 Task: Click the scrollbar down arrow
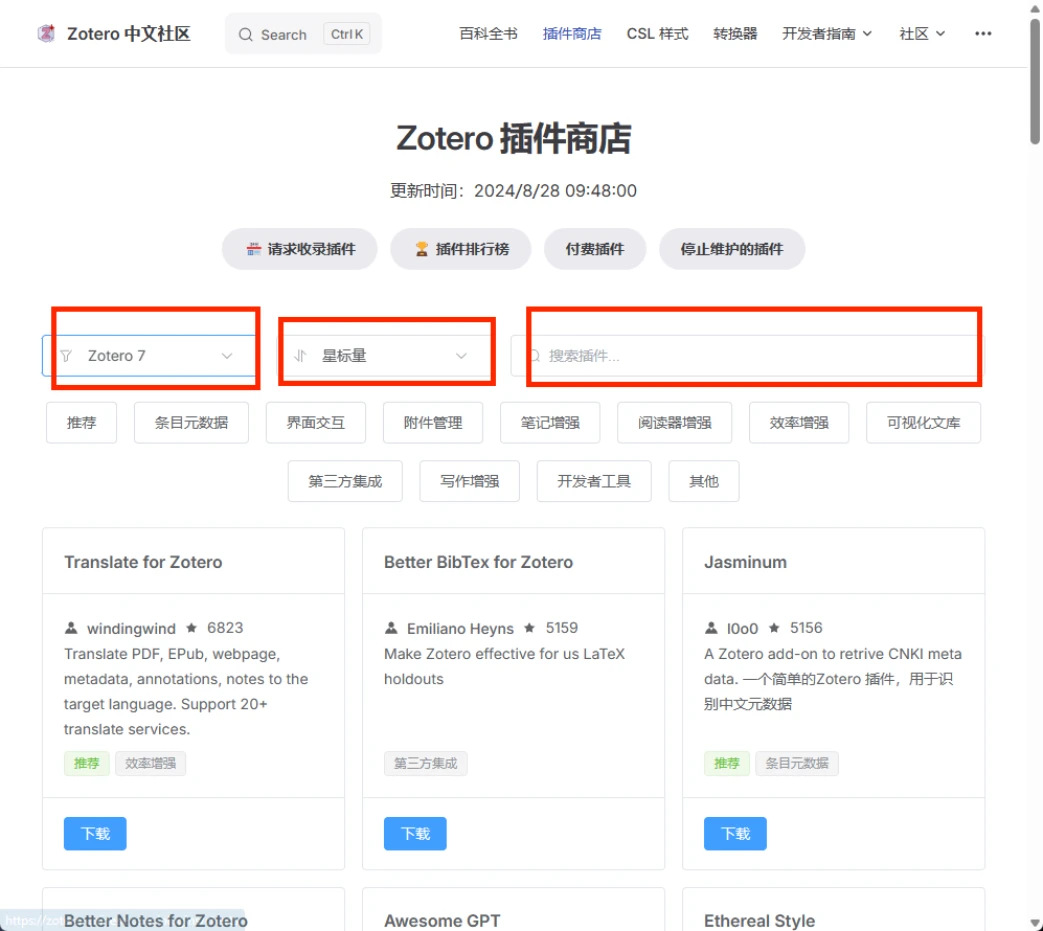click(x=1035, y=923)
